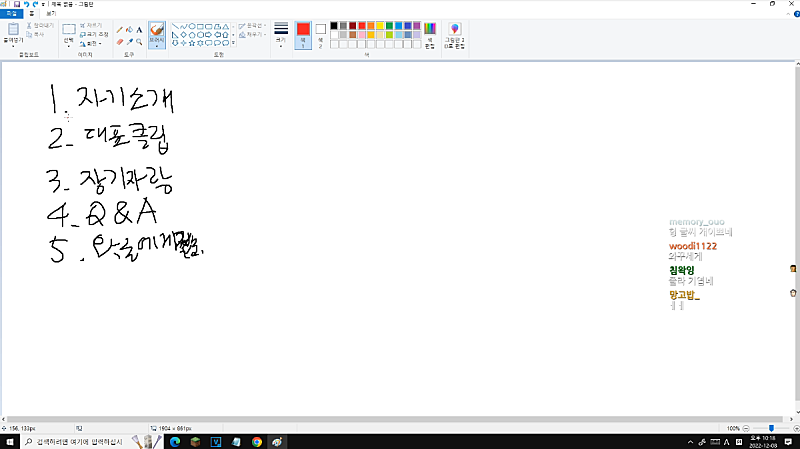
Task: Click the horizontal scrollbar at canvas bottom
Action: (394, 419)
